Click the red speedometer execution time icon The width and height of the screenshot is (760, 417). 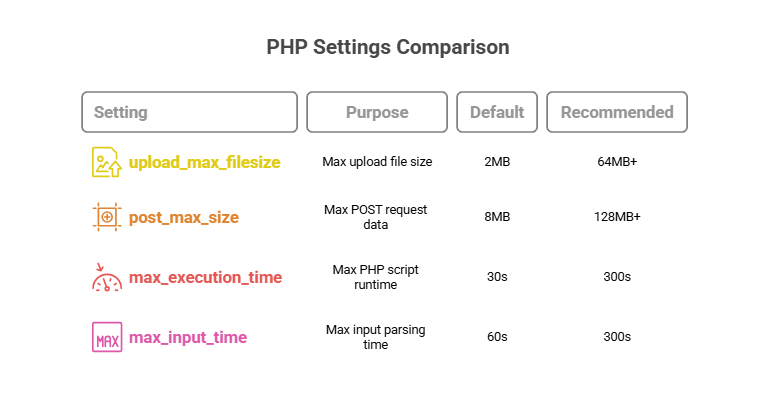tap(107, 277)
